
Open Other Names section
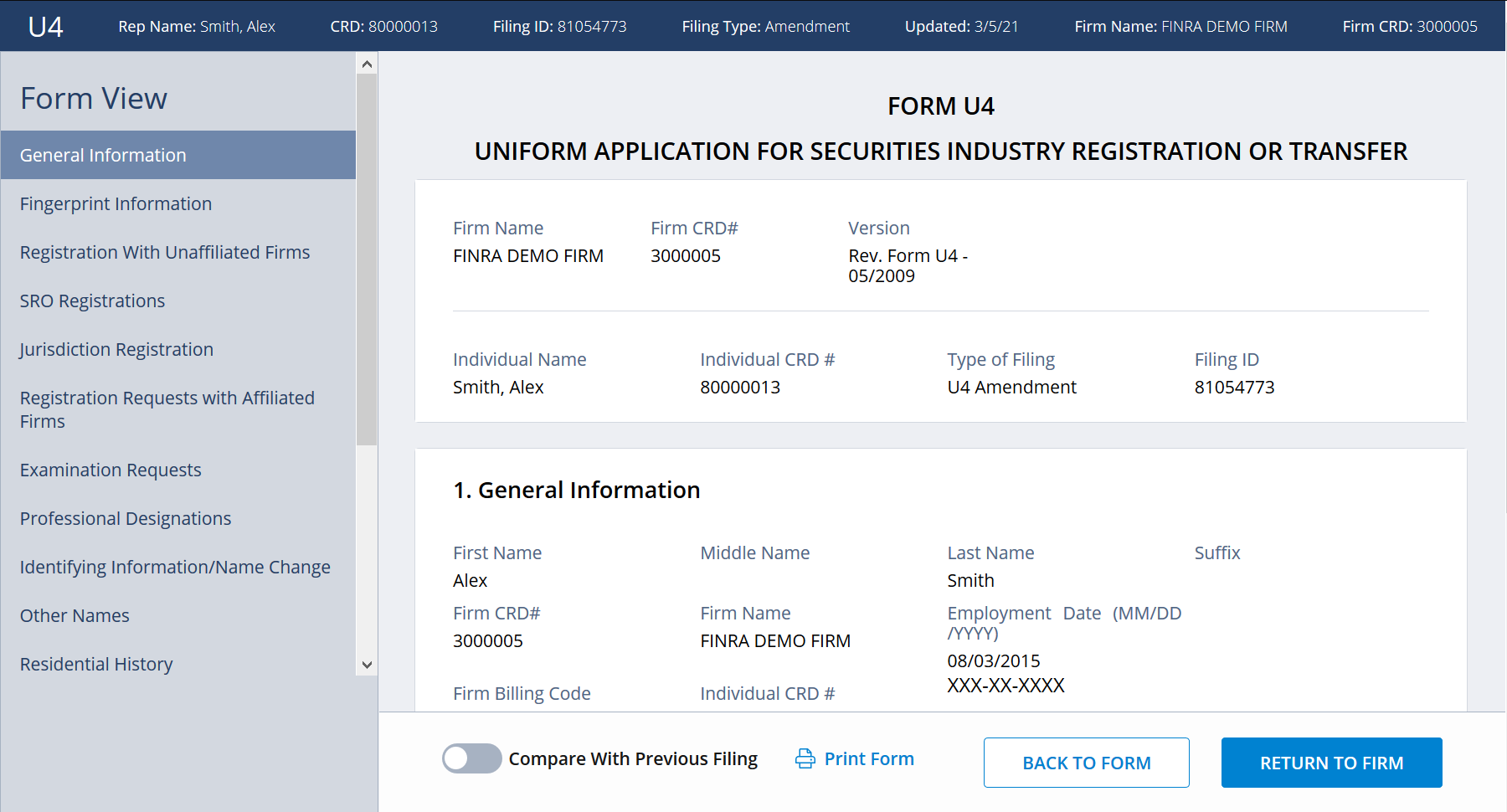click(75, 615)
